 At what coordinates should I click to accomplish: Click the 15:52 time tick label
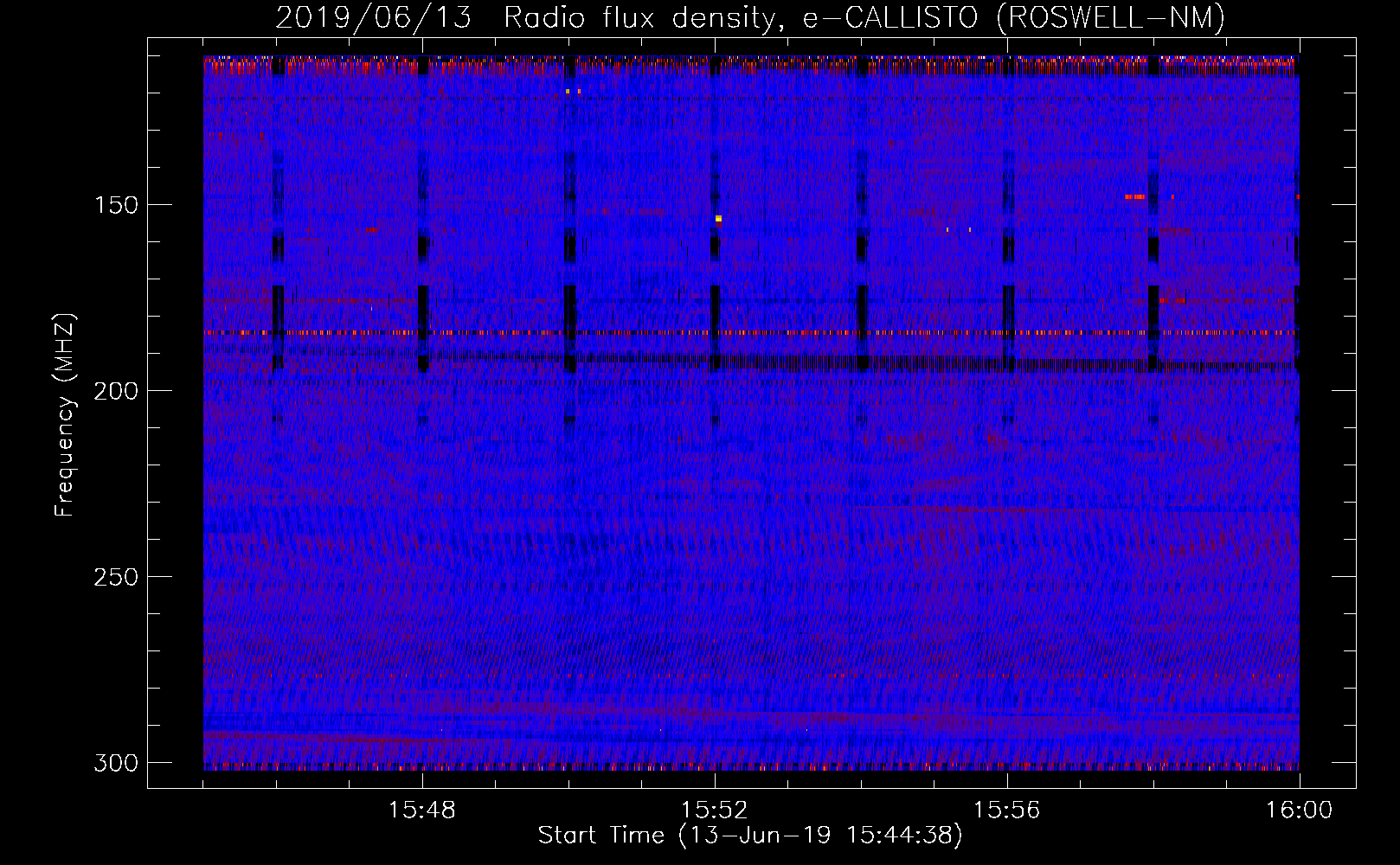(715, 811)
